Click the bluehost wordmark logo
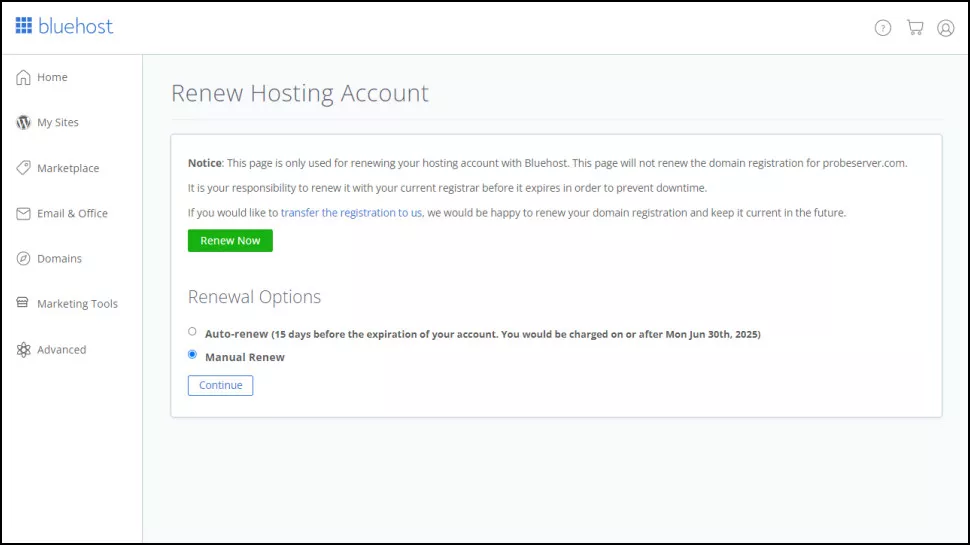The width and height of the screenshot is (970, 545). [x=75, y=26]
